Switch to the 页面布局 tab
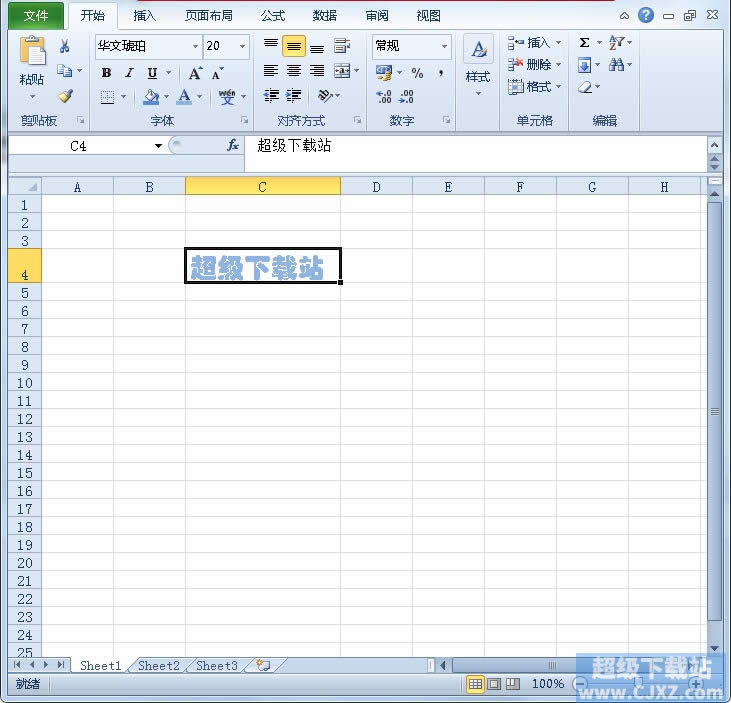This screenshot has height=703, width=731. [x=208, y=16]
